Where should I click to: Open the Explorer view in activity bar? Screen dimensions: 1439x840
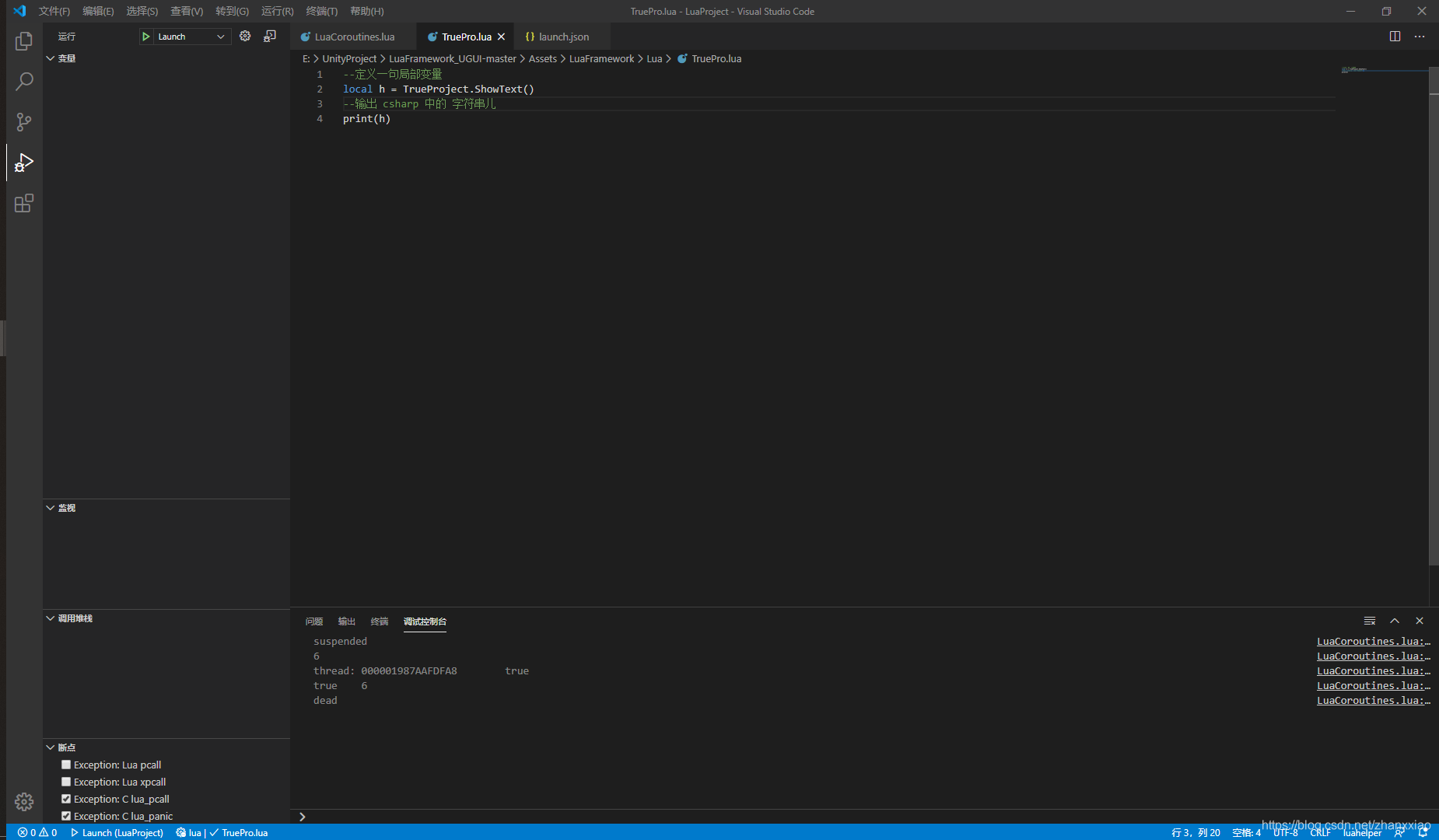[x=24, y=41]
